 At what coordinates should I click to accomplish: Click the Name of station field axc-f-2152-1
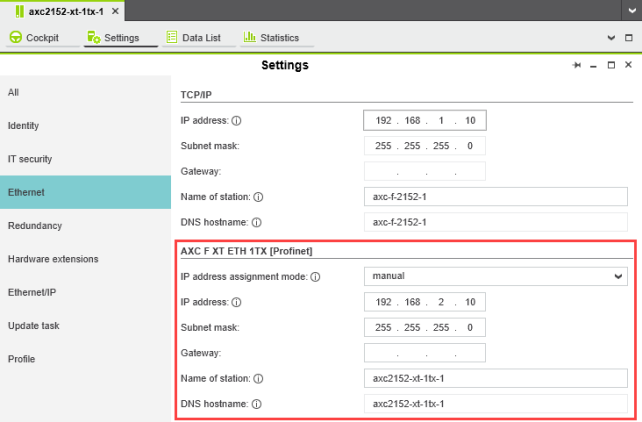coord(495,197)
